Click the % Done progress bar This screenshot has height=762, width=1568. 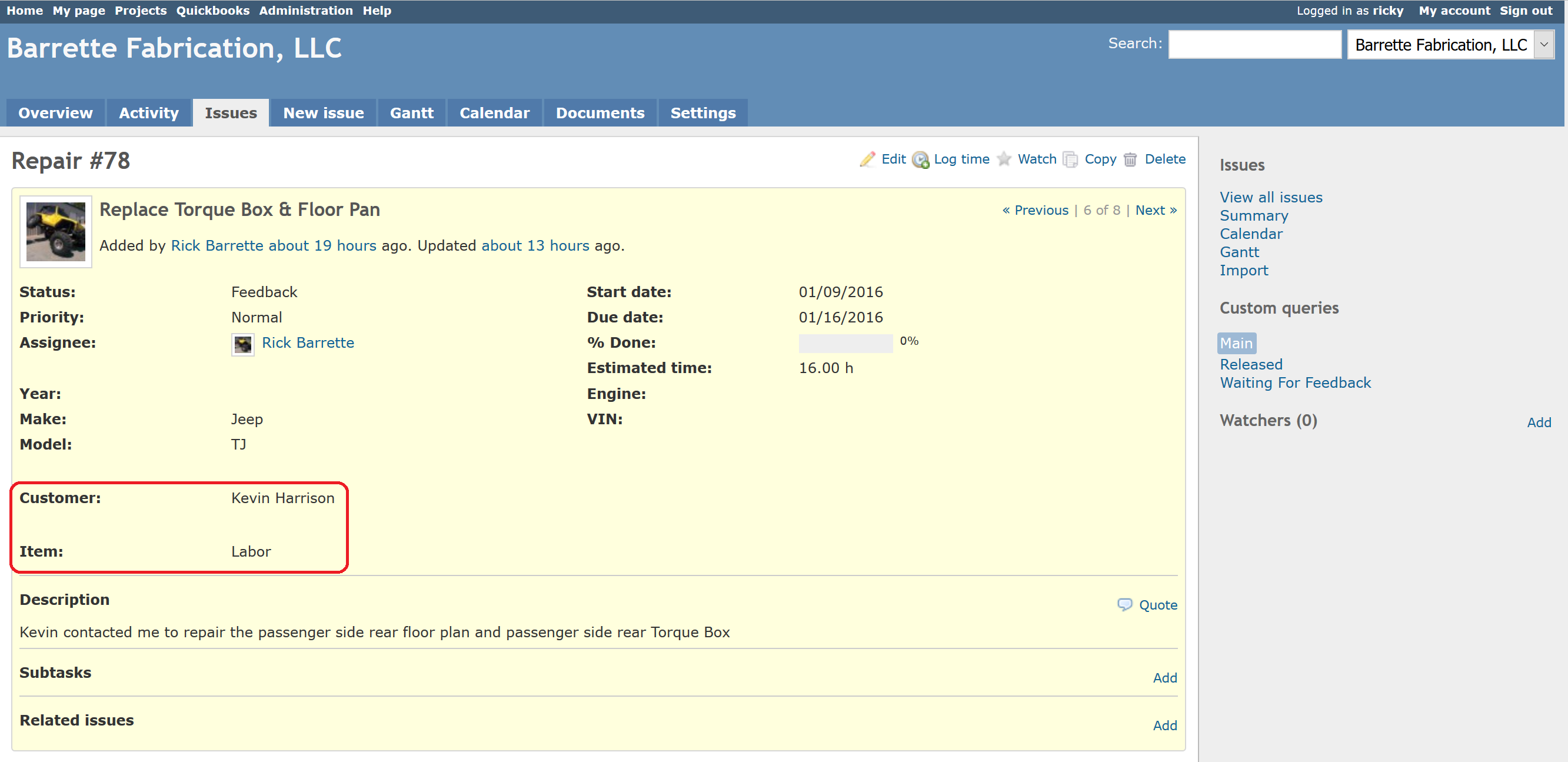[845, 343]
